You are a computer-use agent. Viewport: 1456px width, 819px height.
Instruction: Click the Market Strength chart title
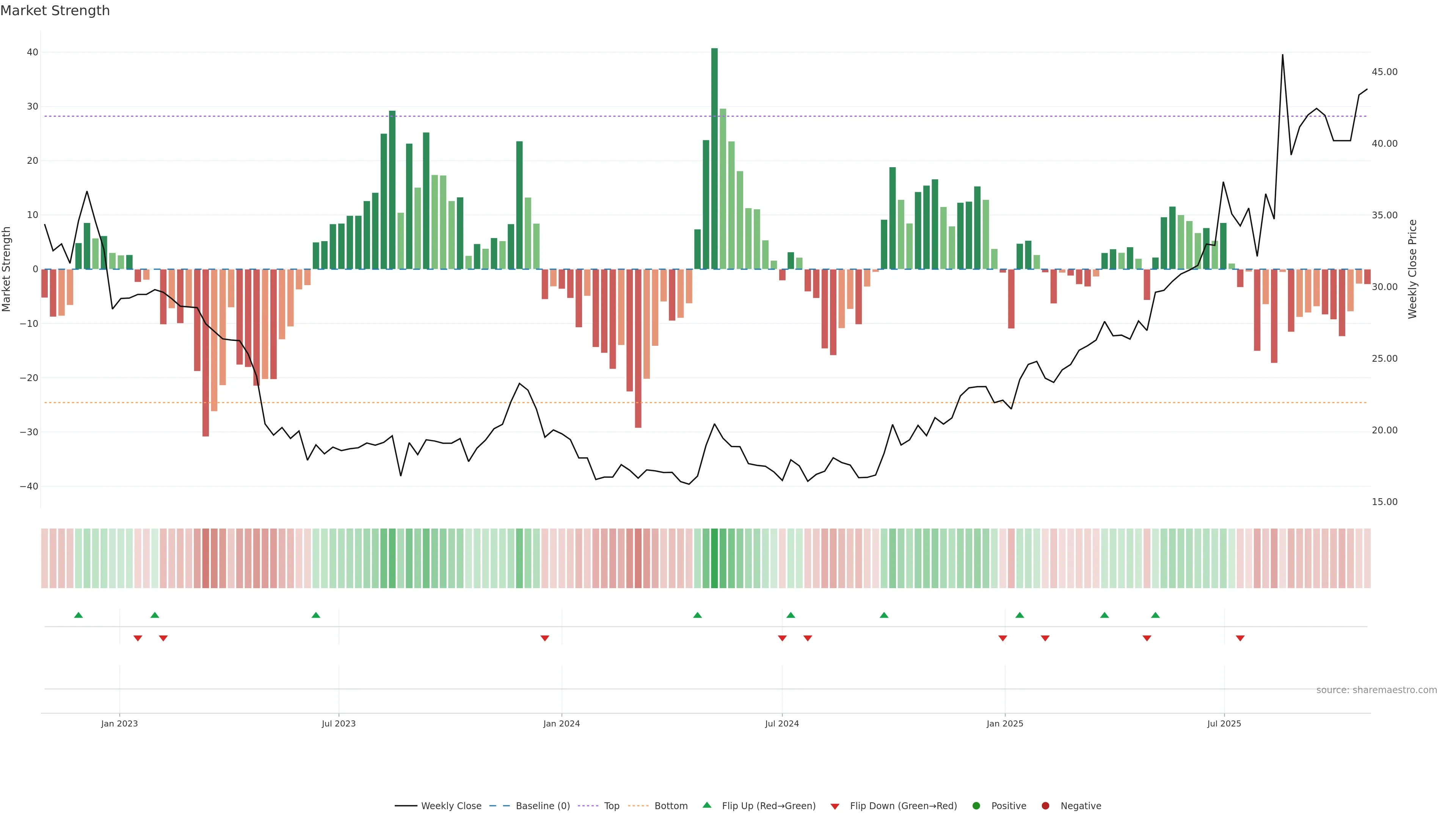tap(55, 11)
